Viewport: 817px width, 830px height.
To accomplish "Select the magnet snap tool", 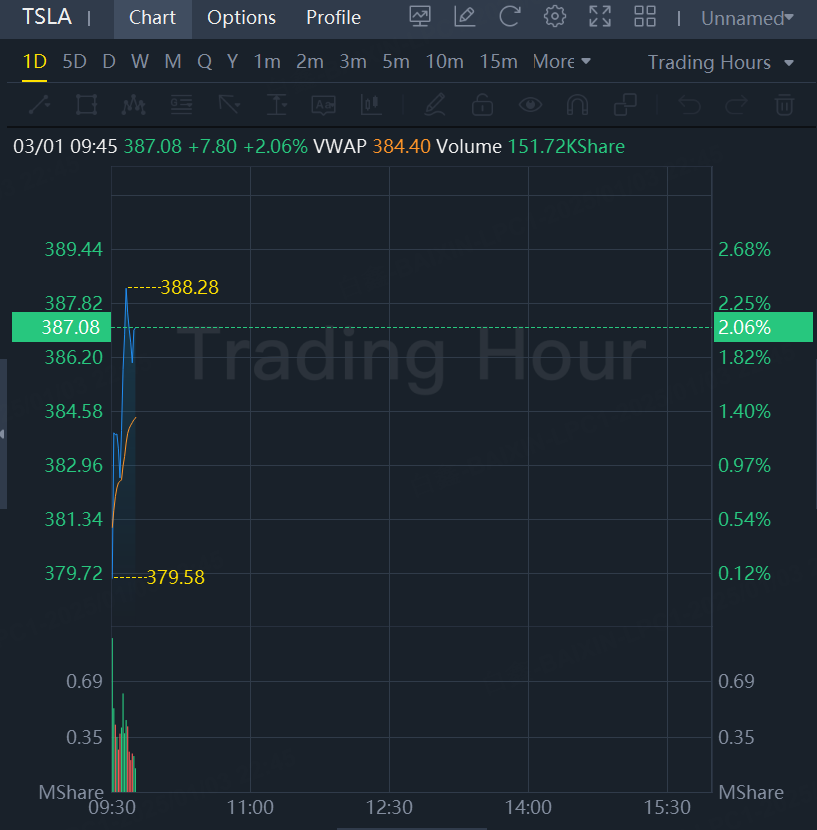I will point(577,104).
